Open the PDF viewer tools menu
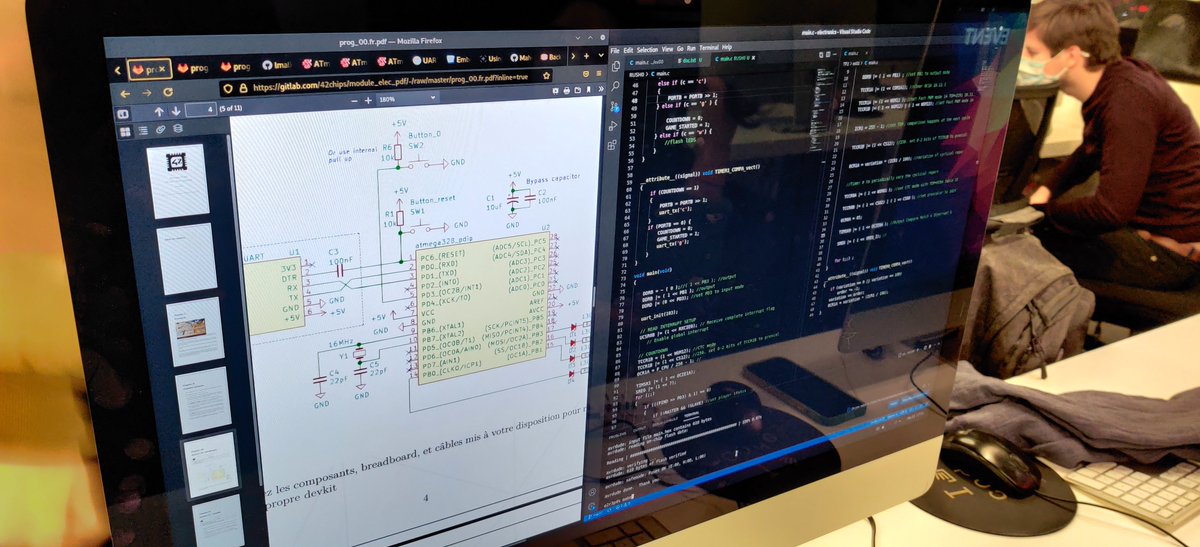The height and width of the screenshot is (547, 1200). 601,89
